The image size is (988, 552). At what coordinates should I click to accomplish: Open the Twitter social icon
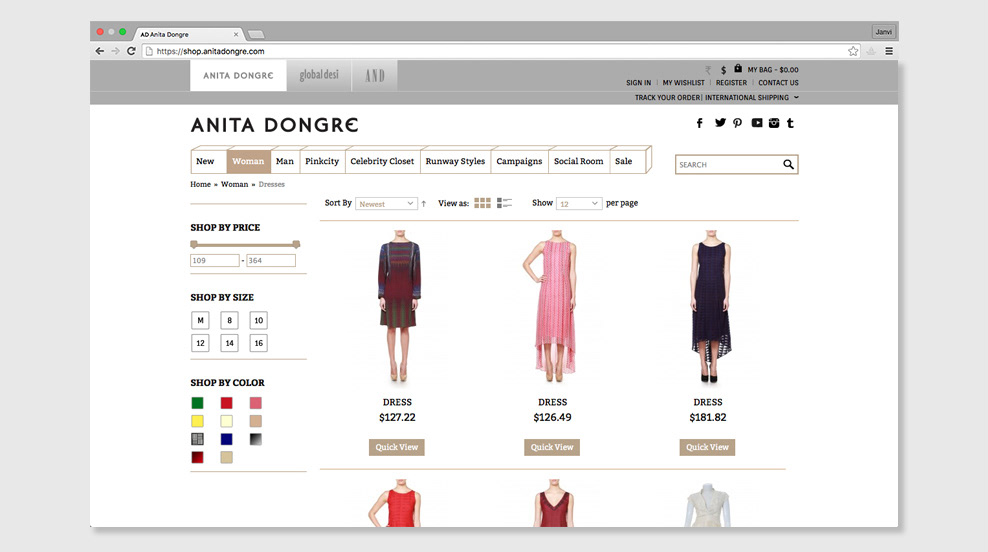tap(720, 122)
